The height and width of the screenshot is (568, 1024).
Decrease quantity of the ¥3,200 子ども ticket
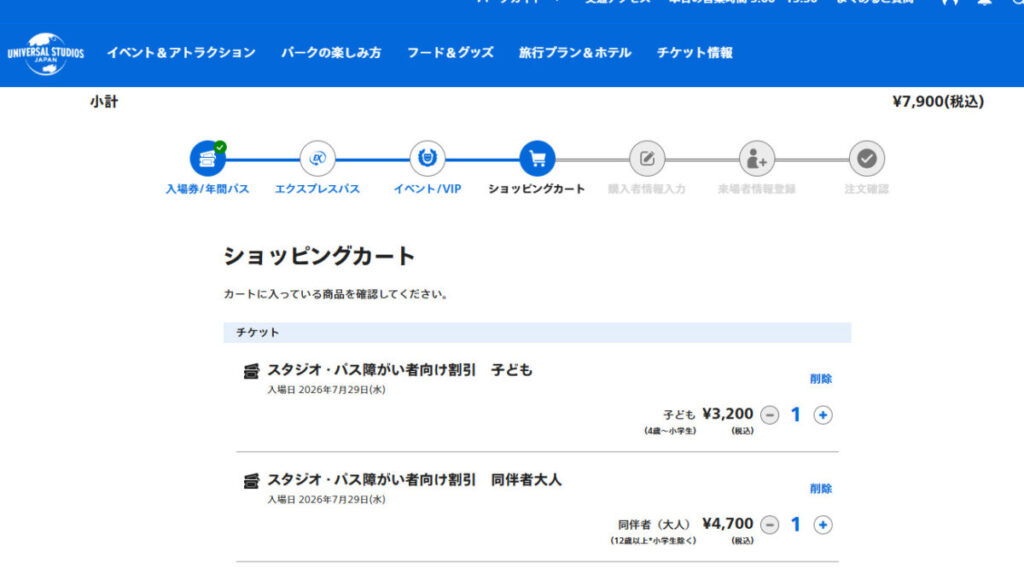tap(769, 415)
